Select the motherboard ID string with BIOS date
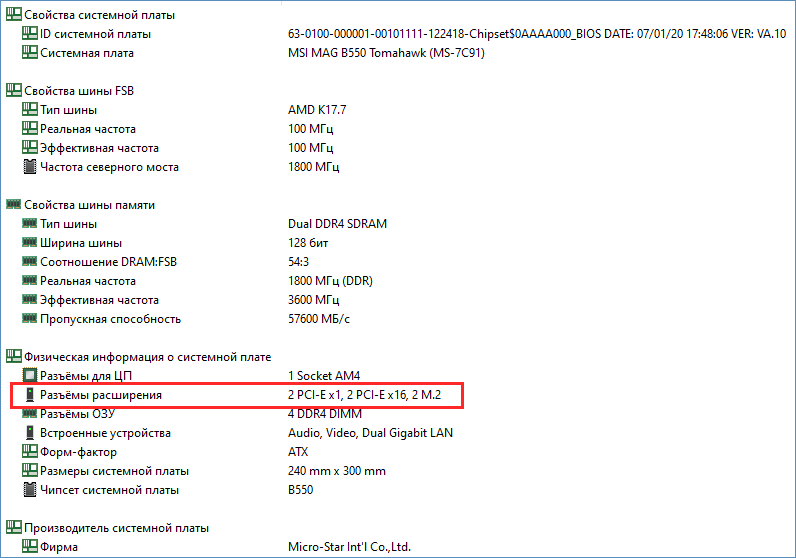The height and width of the screenshot is (558, 796). (x=537, y=34)
